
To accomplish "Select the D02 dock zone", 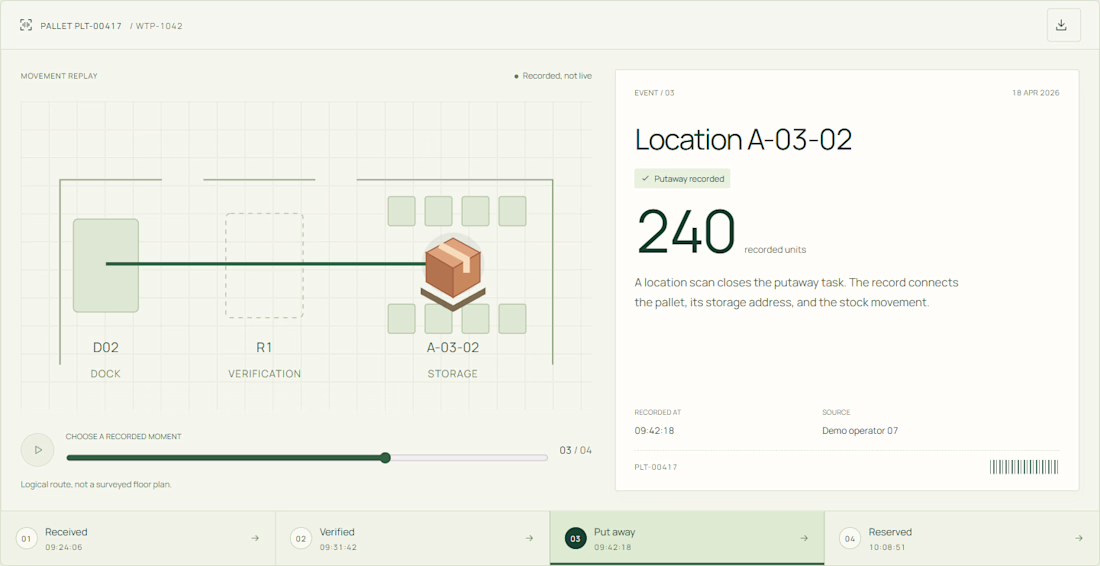I will 106,265.
